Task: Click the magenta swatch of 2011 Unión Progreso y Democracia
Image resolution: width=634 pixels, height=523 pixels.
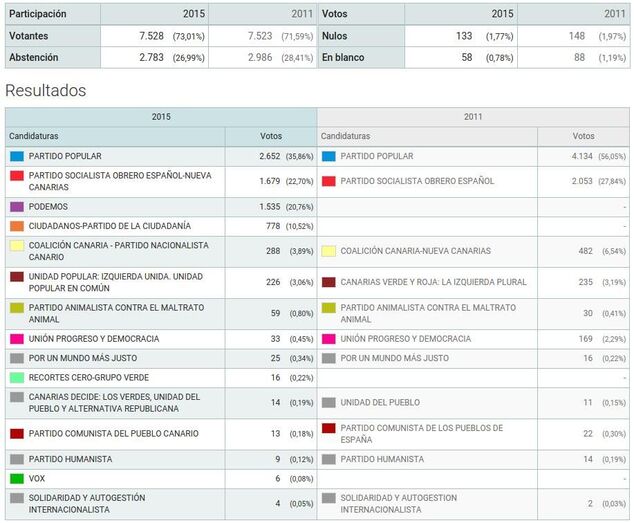Action: click(329, 339)
